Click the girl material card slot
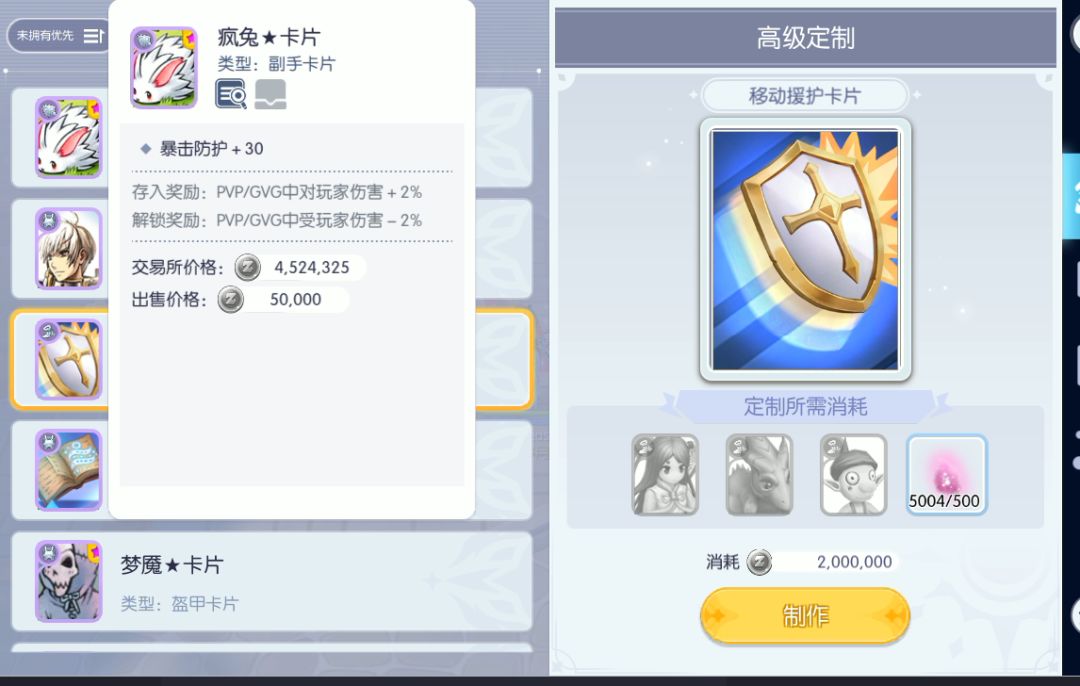This screenshot has width=1080, height=686. [x=665, y=475]
